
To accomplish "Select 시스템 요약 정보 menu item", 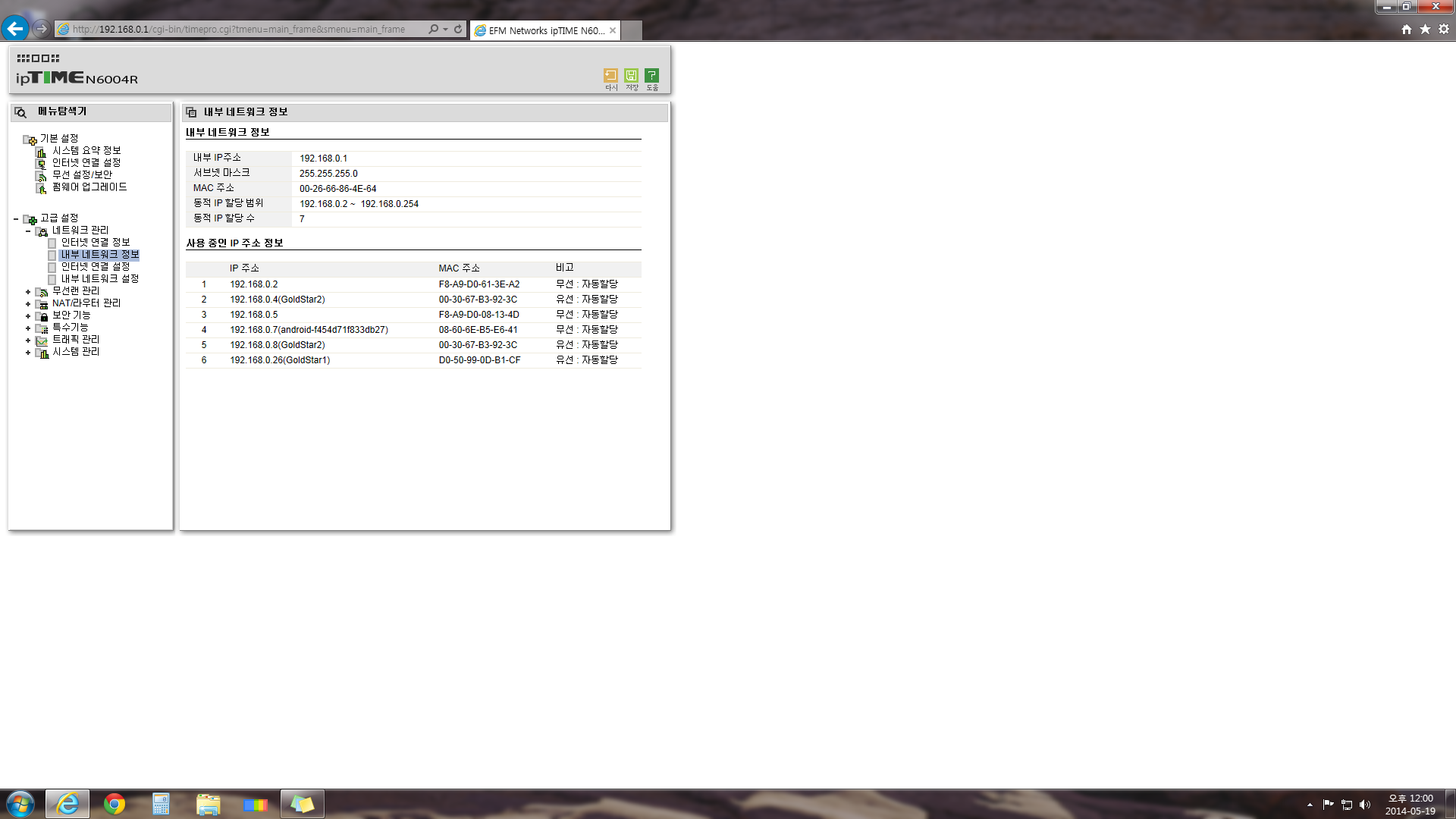I will tap(86, 151).
